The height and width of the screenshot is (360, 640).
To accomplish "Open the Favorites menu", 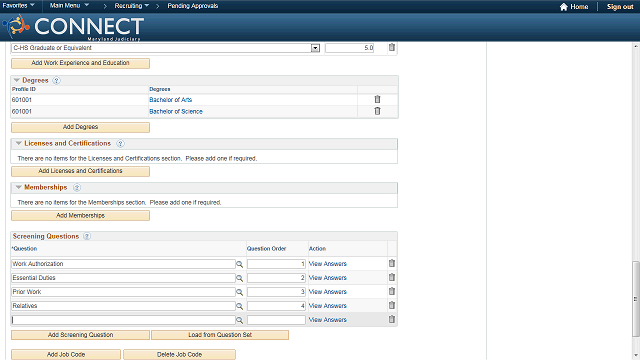I will tap(18, 6).
